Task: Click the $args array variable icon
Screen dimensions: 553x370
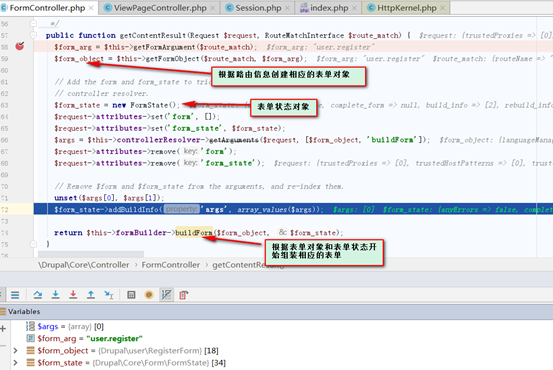Action: click(31, 326)
